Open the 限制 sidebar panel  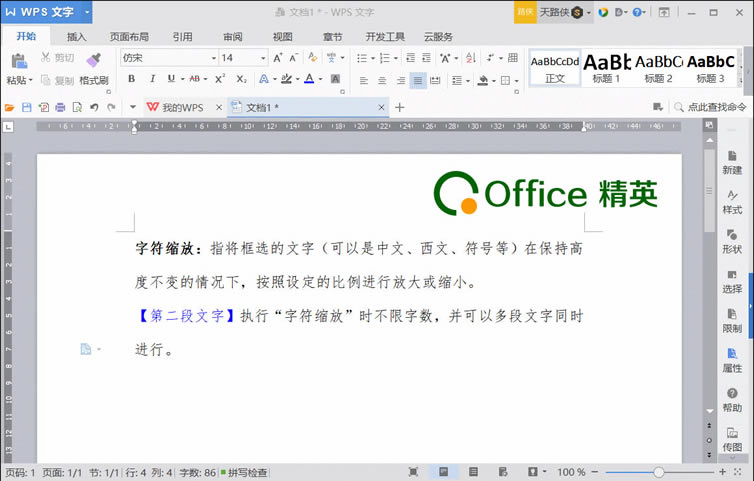coord(732,321)
